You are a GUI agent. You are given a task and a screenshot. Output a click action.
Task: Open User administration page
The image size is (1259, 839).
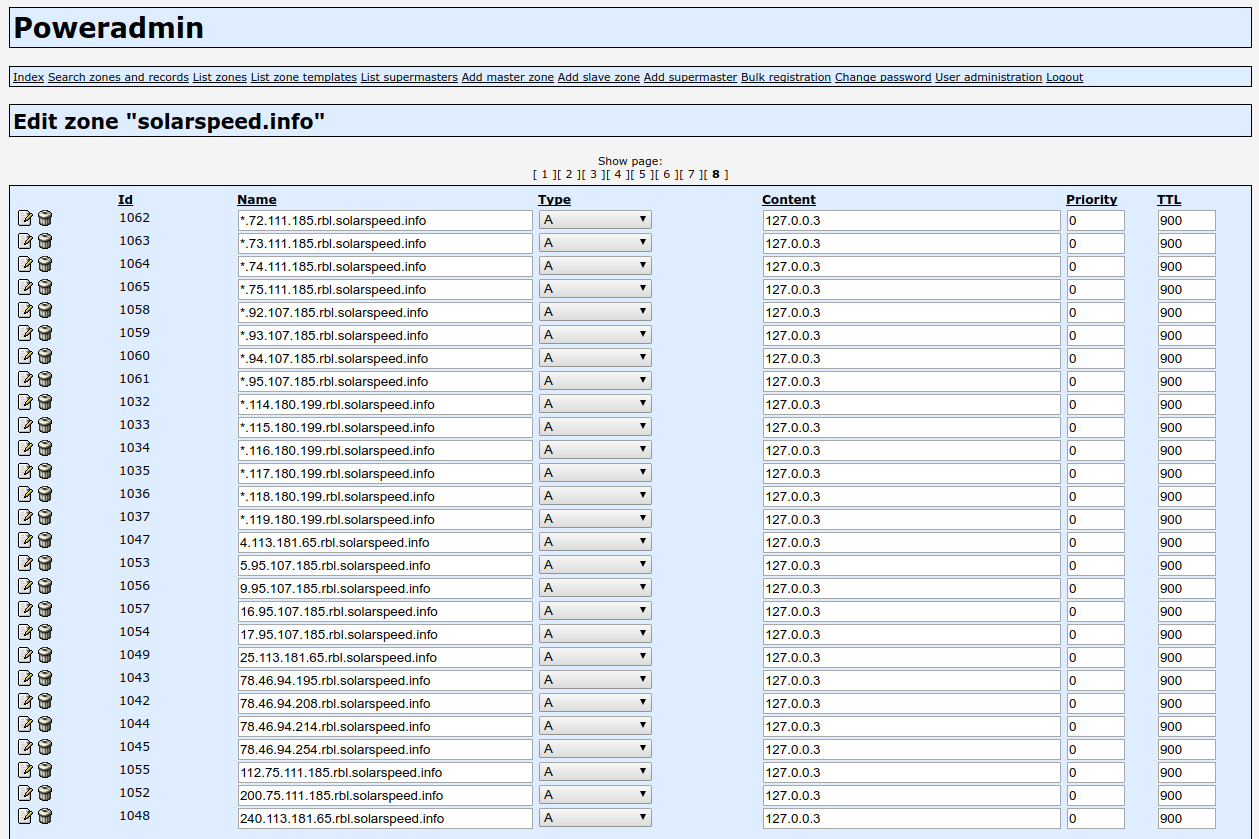(x=988, y=77)
